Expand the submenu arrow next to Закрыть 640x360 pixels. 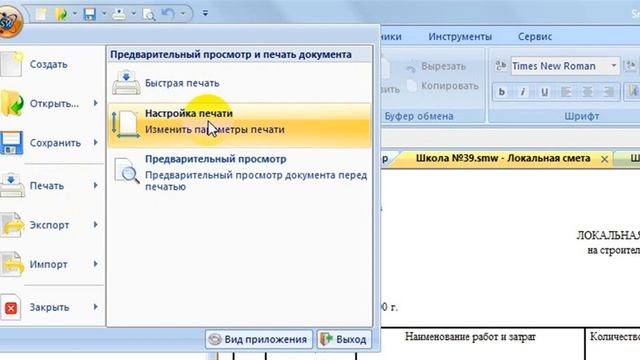[x=96, y=307]
